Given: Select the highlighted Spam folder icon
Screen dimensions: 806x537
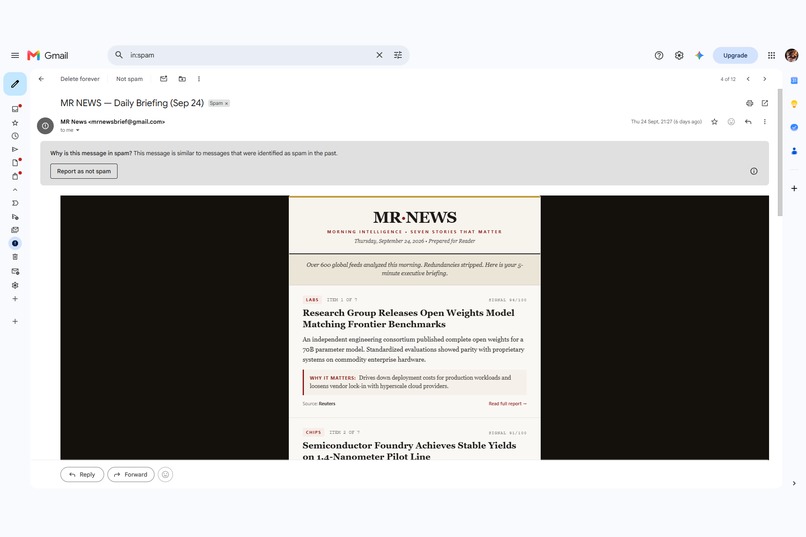Looking at the screenshot, I should click(x=15, y=244).
